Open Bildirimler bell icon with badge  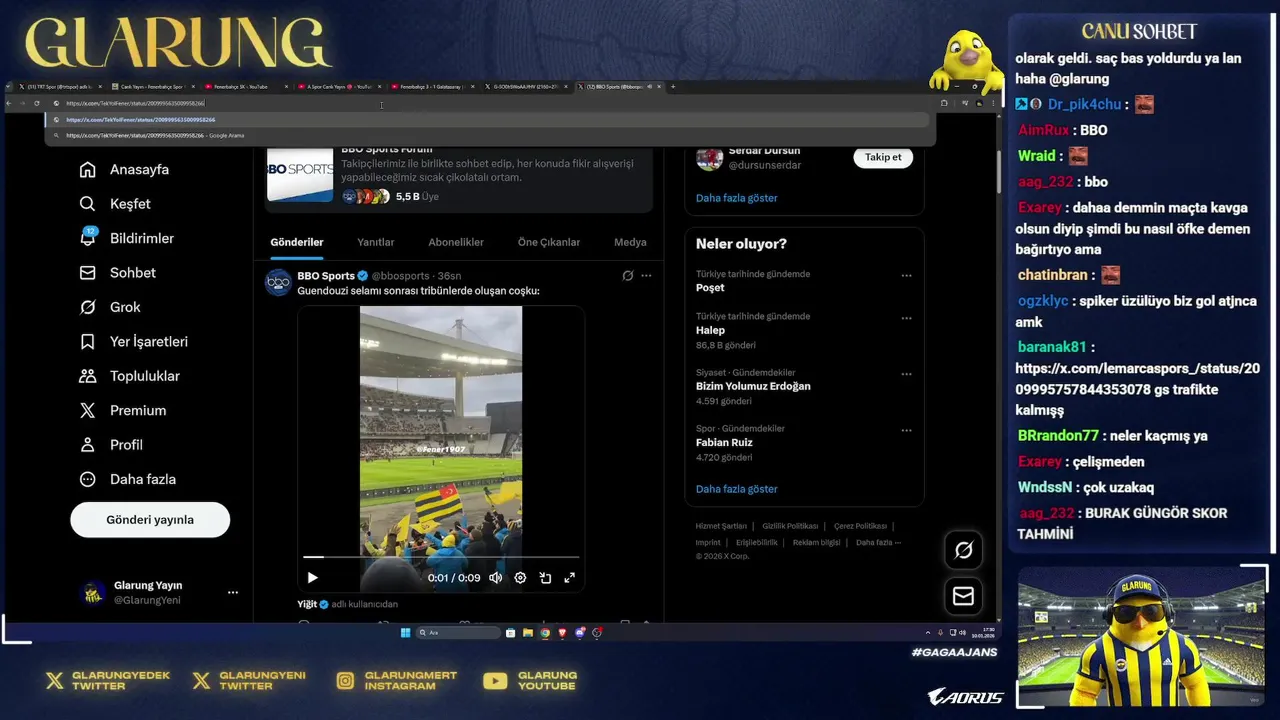coord(88,238)
